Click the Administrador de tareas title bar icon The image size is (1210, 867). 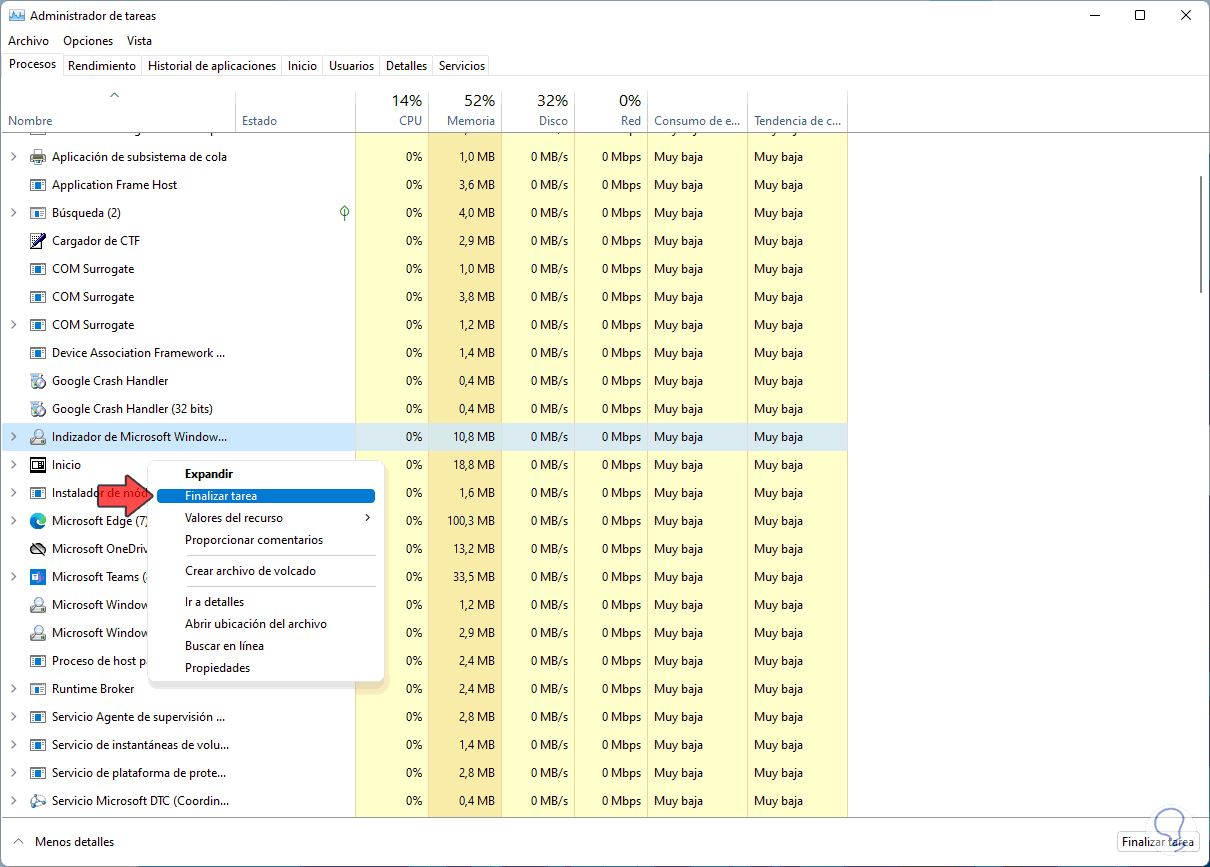[15, 16]
